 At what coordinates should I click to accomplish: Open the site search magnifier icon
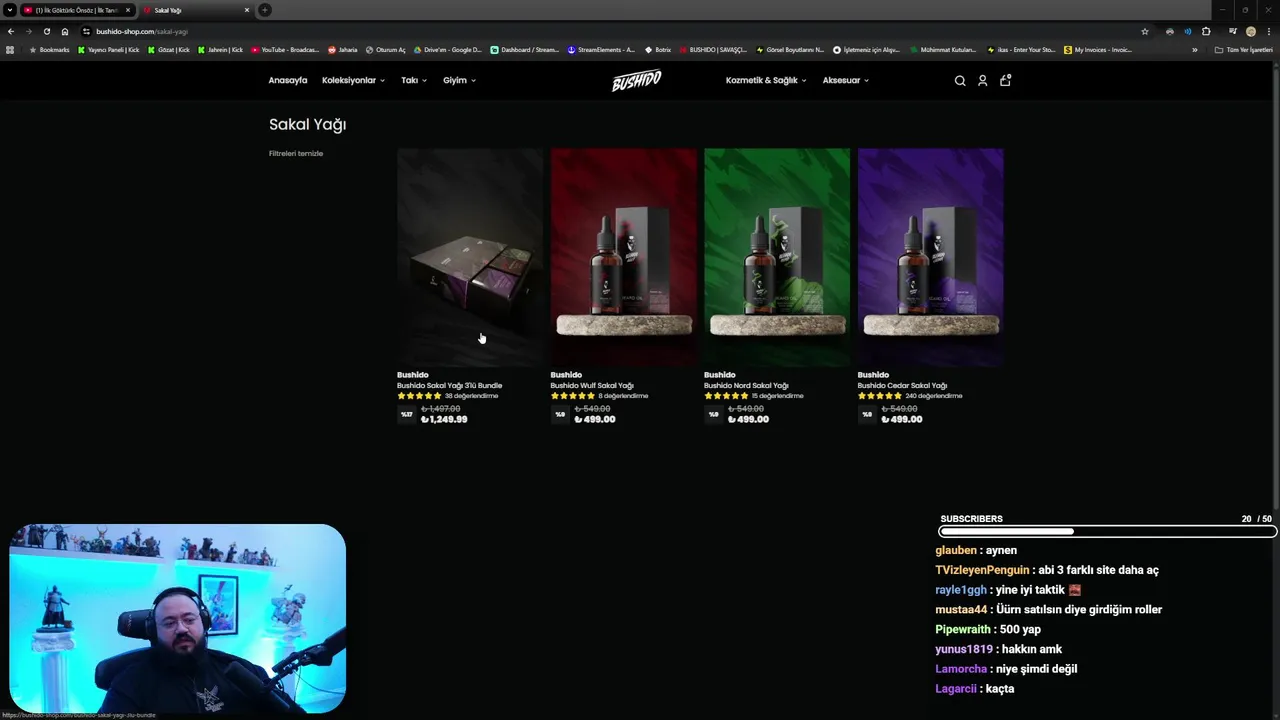pos(960,81)
